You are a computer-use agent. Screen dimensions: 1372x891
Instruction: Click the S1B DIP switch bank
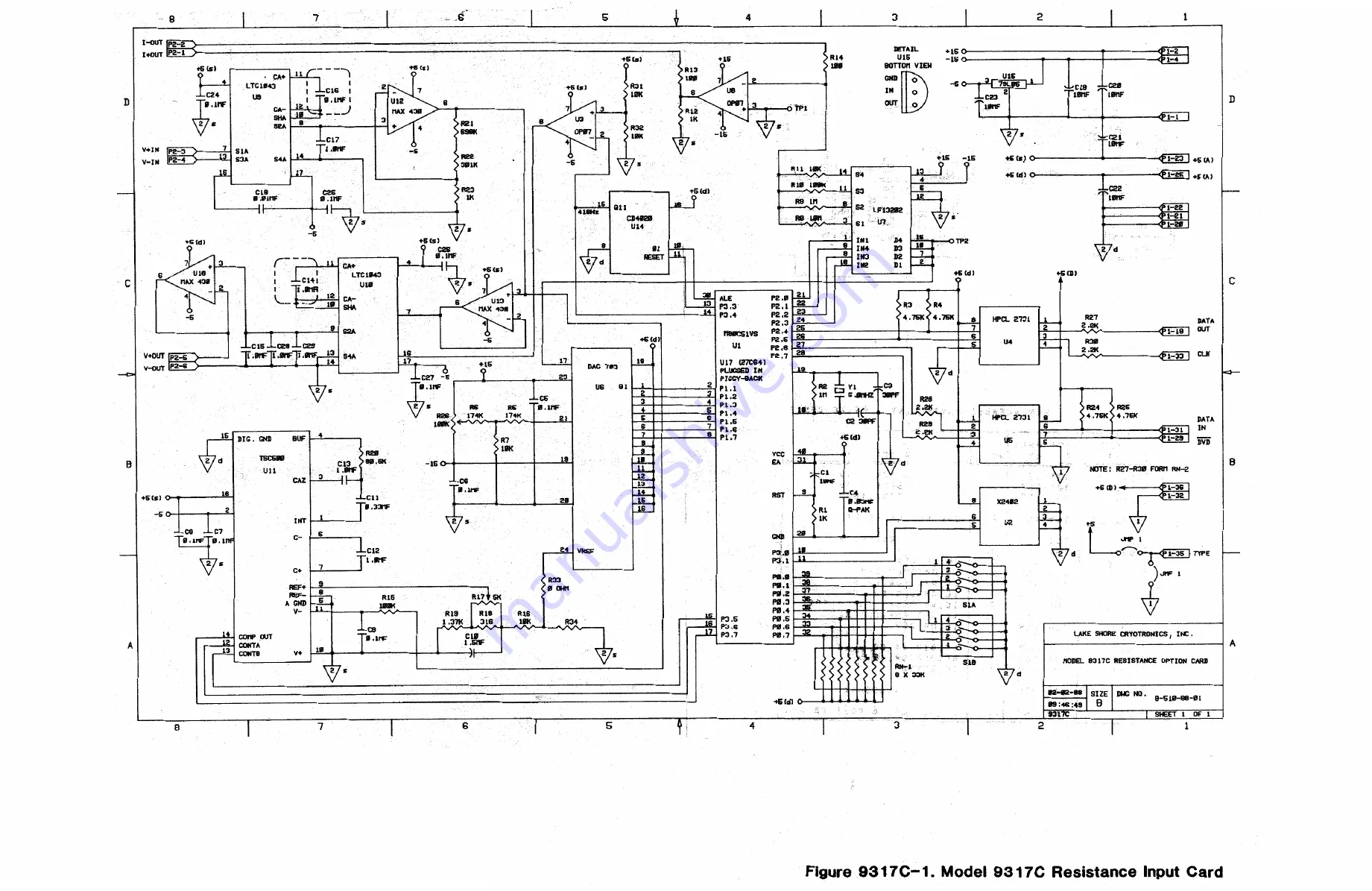pyautogui.click(x=967, y=635)
